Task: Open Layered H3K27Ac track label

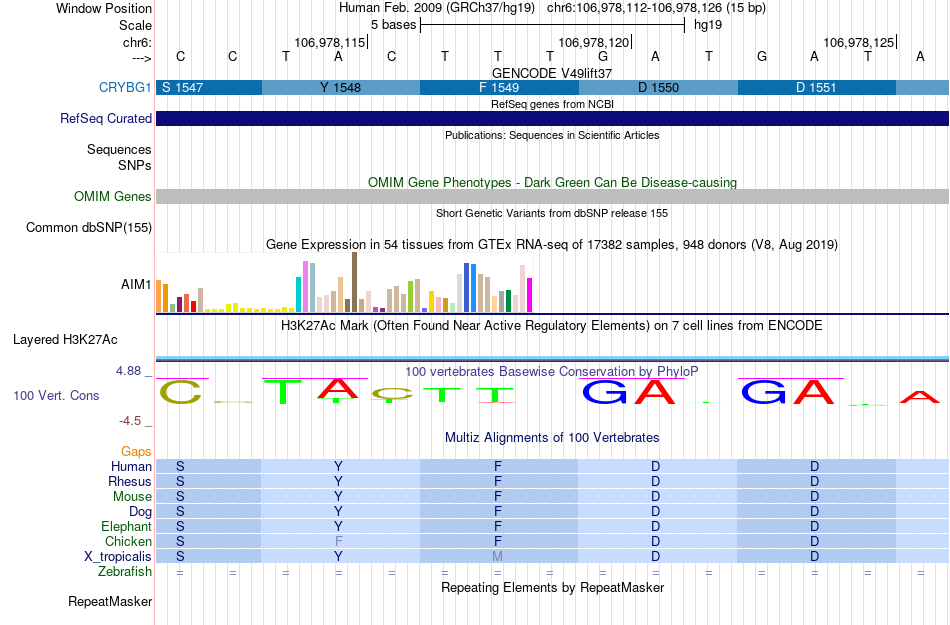Action: coord(65,339)
